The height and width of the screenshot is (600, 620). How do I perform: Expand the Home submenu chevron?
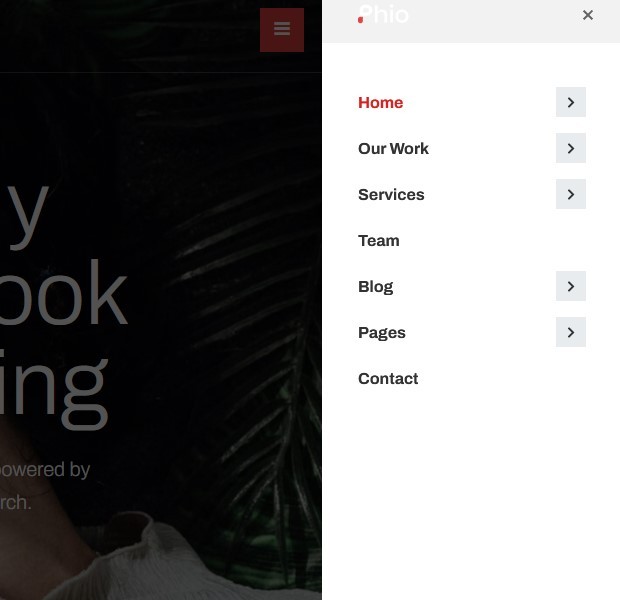571,102
